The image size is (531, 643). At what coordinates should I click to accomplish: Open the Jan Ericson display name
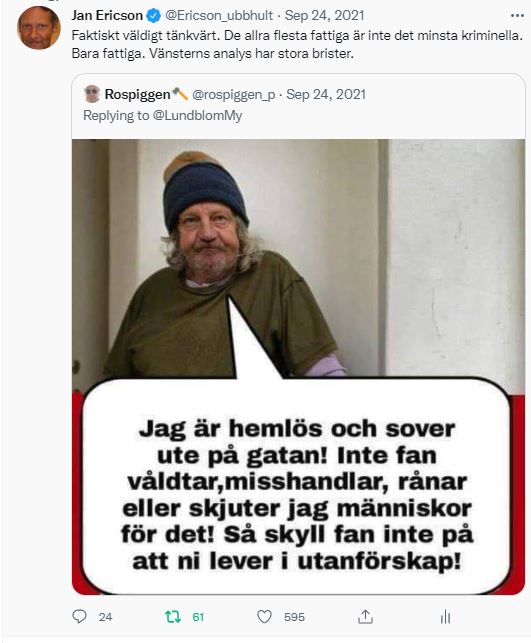107,16
